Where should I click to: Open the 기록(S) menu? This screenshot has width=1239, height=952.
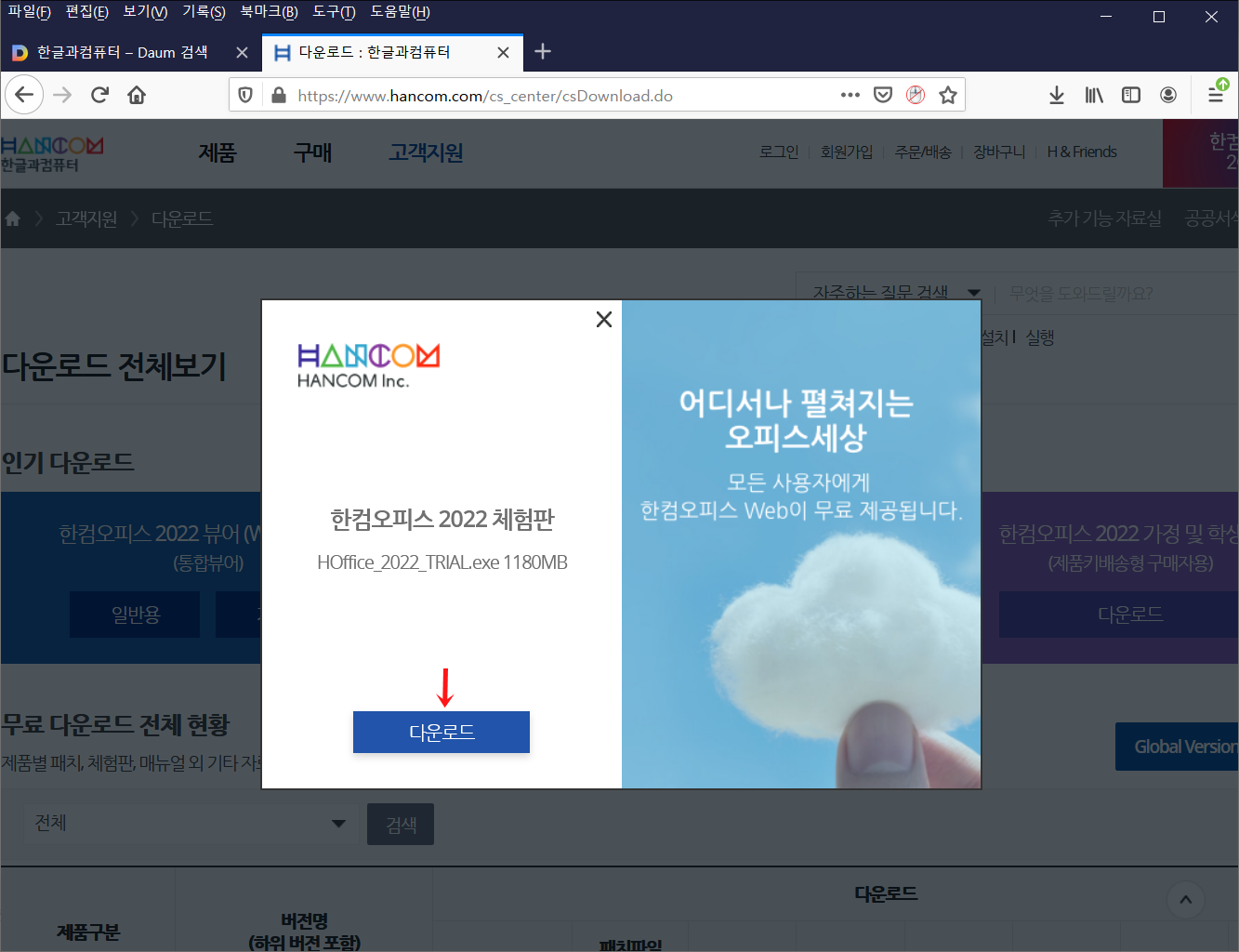tap(204, 12)
